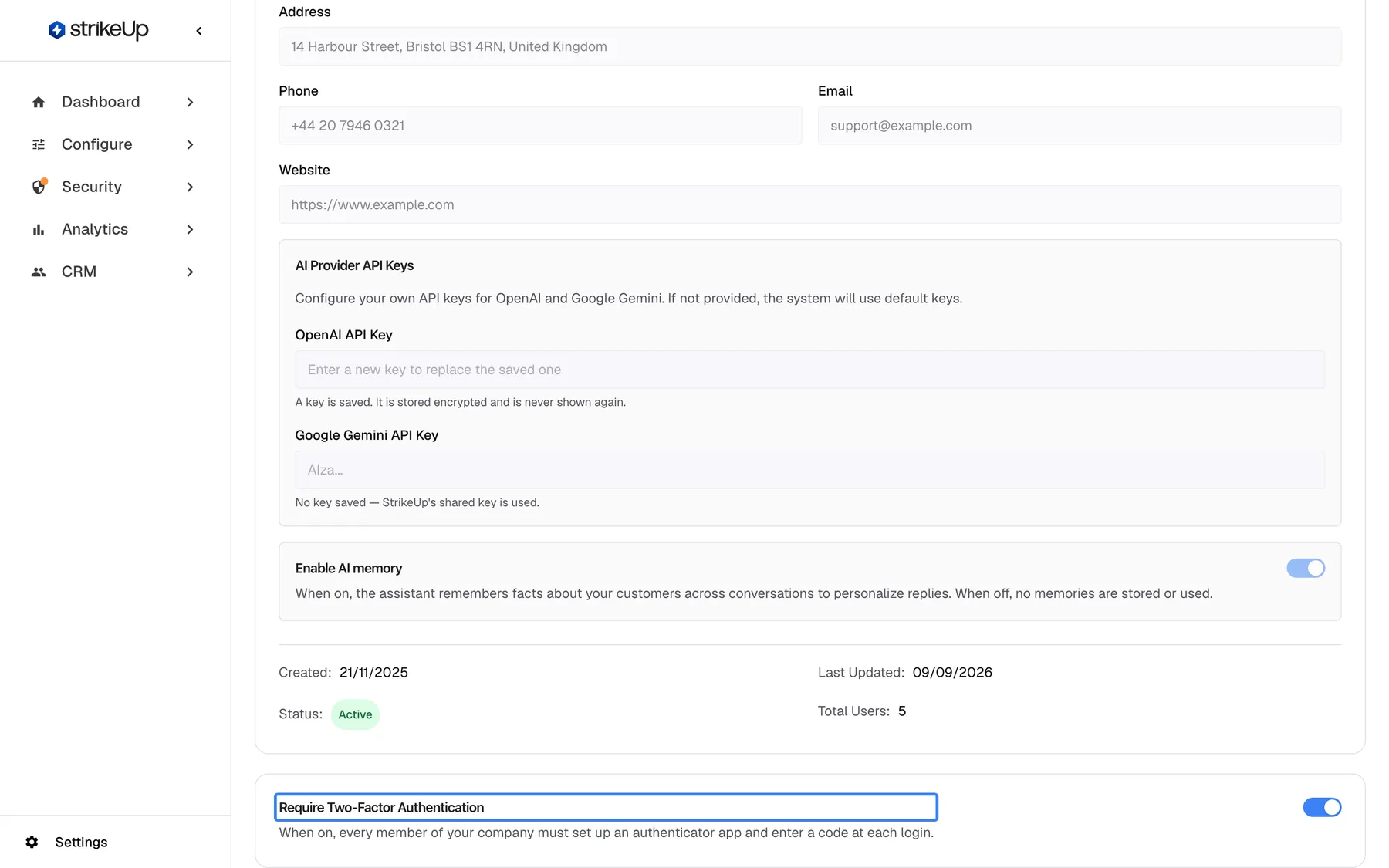
Task: Toggle the Enable AI memory switch
Action: pos(1306,568)
